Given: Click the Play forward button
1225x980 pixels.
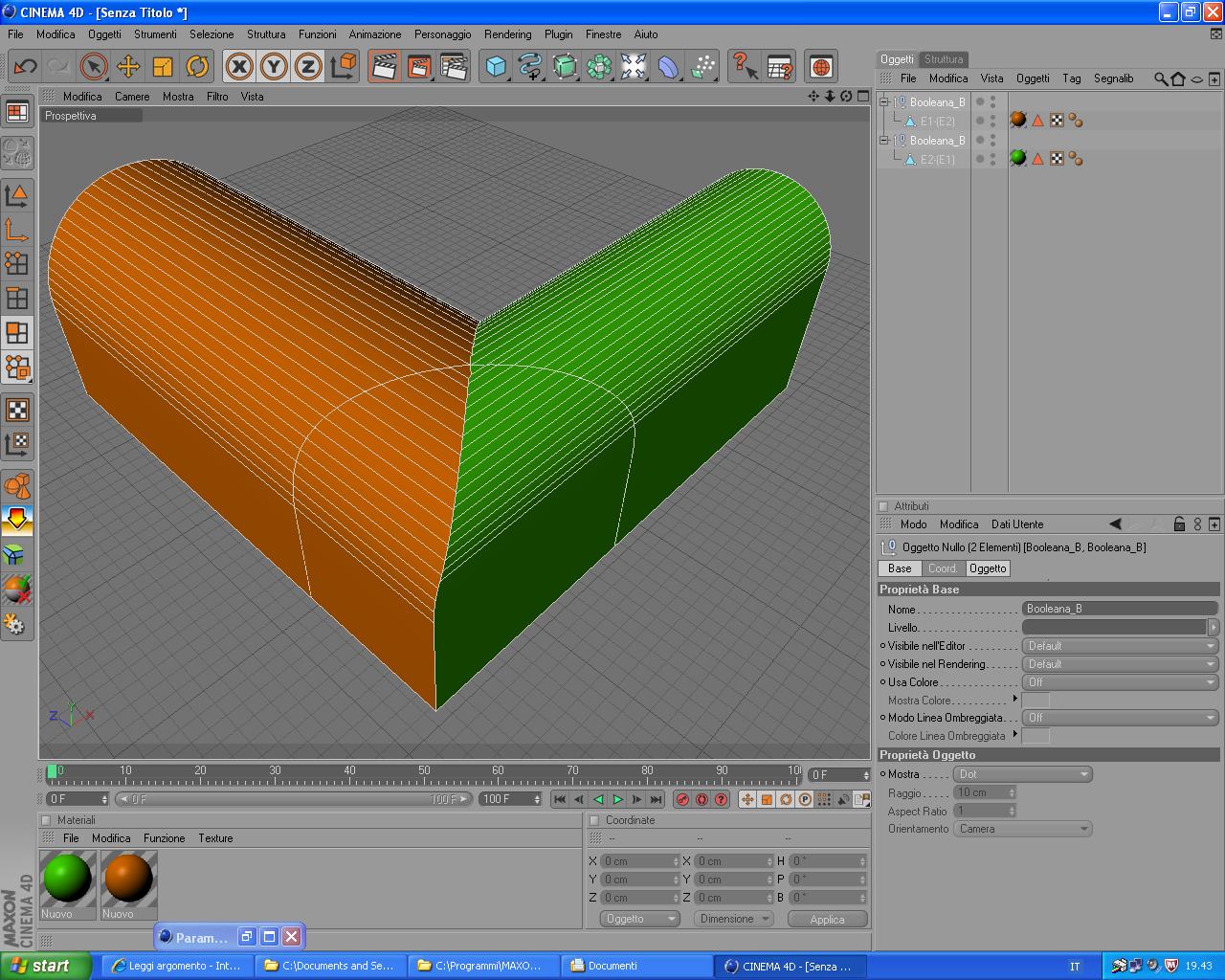Looking at the screenshot, I should [618, 799].
